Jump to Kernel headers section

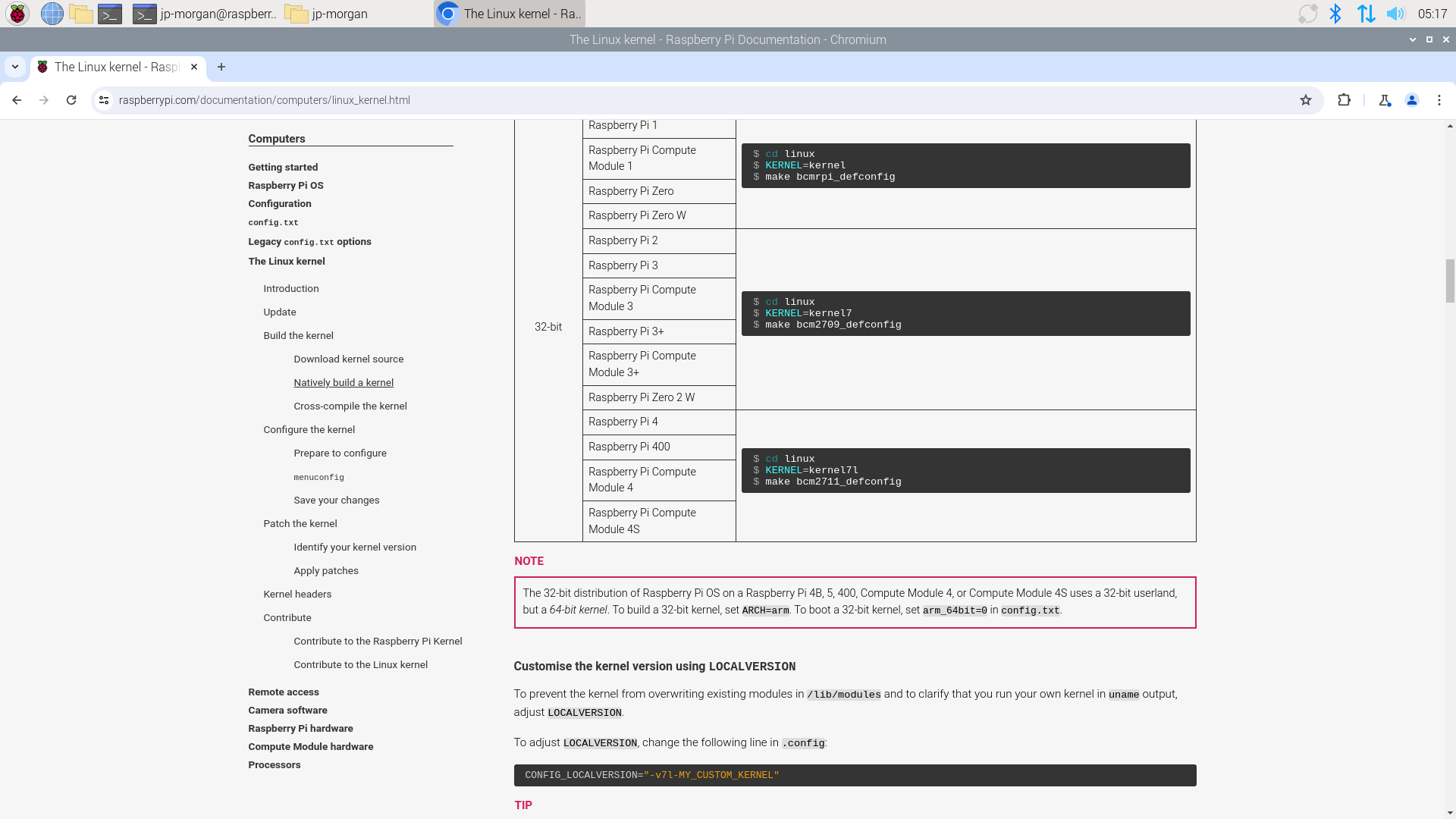(x=297, y=594)
